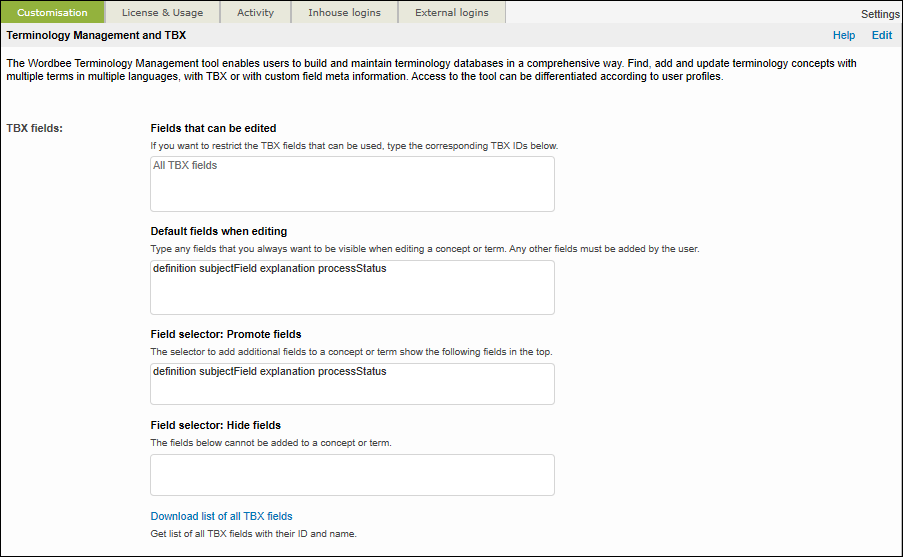Image resolution: width=903 pixels, height=557 pixels.
Task: Click the empty 'Hide fields' text area
Action: coord(352,475)
